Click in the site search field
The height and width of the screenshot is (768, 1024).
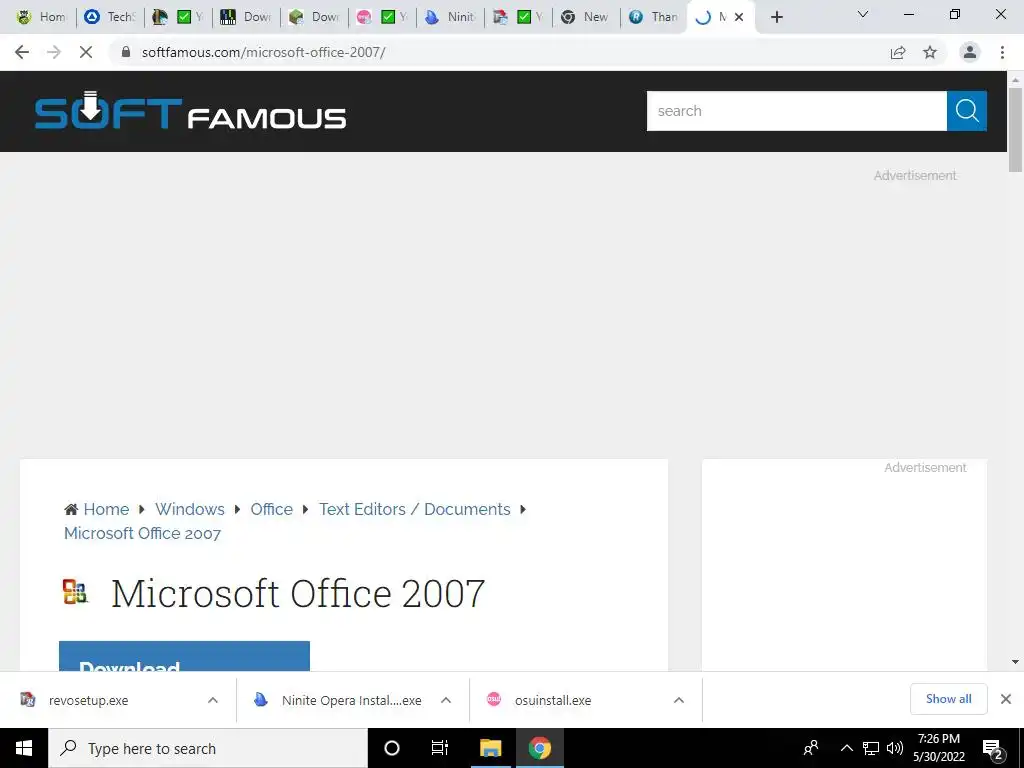coord(797,111)
